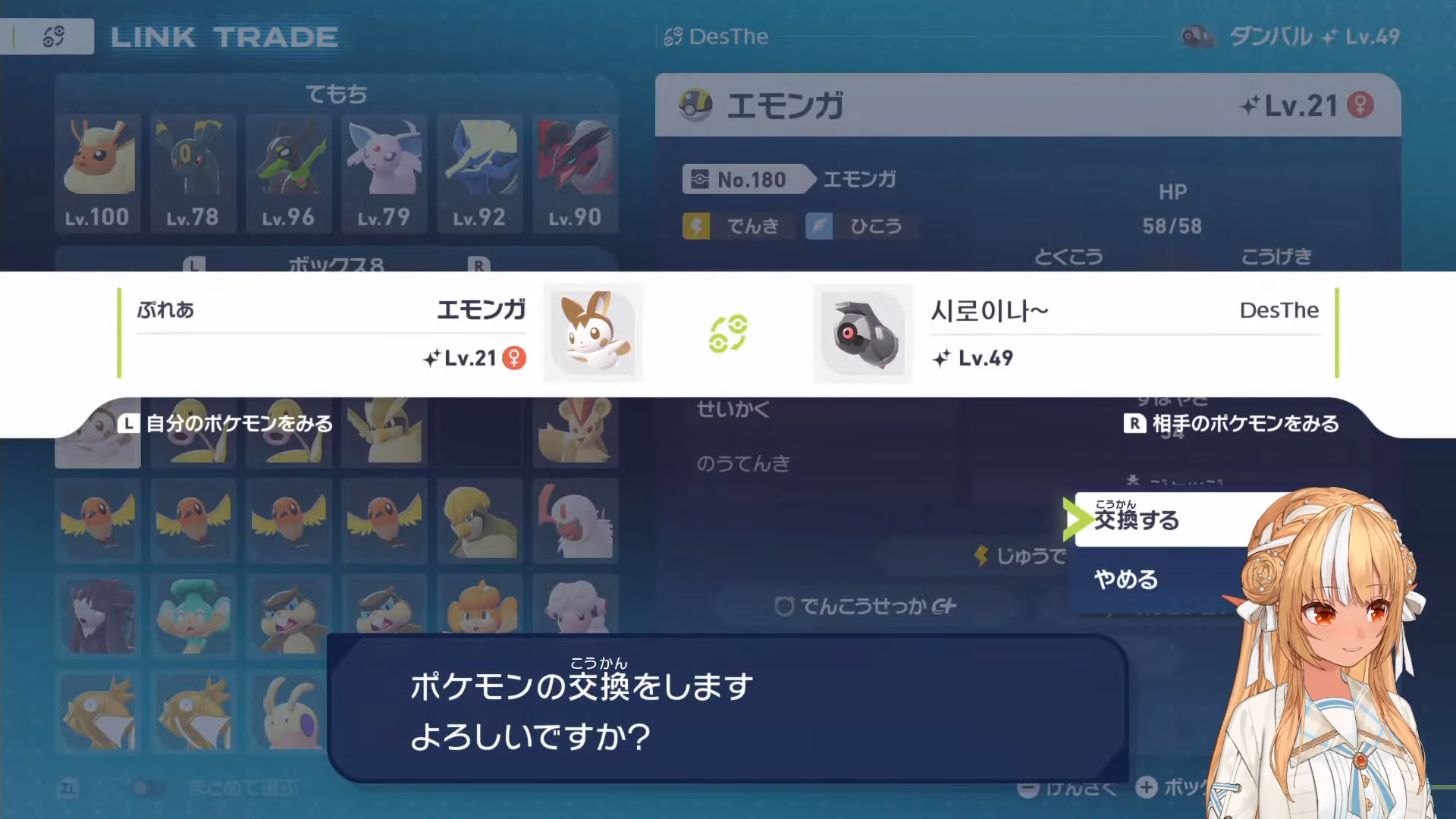Click the partner's Lv.49 Pokémon thumbnail
Viewport: 1456px width, 819px height.
[863, 334]
